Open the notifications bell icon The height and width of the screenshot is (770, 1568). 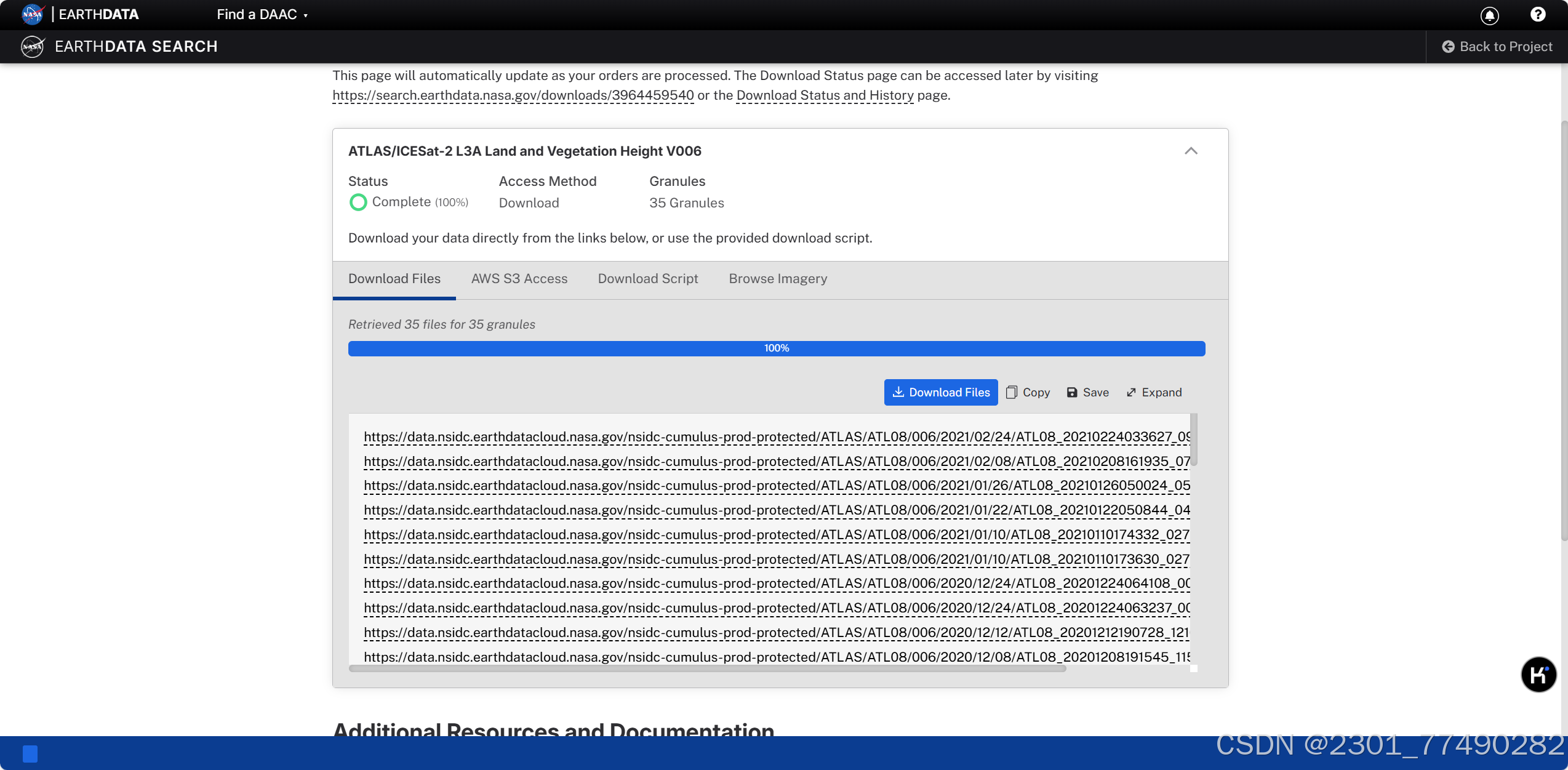pyautogui.click(x=1489, y=15)
